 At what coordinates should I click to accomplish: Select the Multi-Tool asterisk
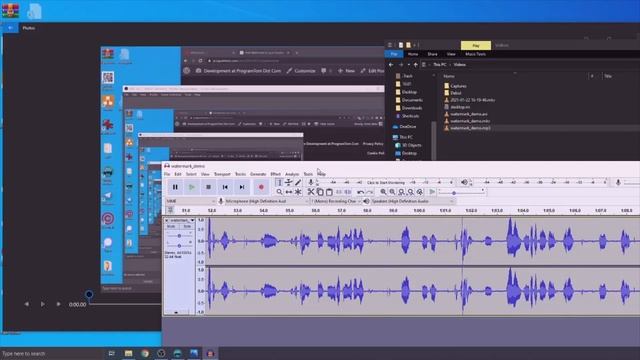click(x=298, y=192)
